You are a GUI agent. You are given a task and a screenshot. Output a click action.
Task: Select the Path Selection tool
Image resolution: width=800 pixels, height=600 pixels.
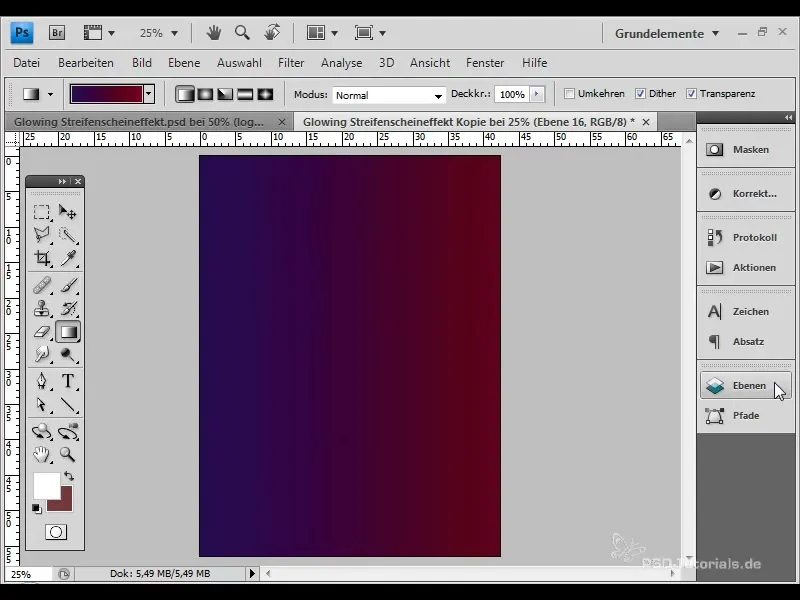click(42, 405)
